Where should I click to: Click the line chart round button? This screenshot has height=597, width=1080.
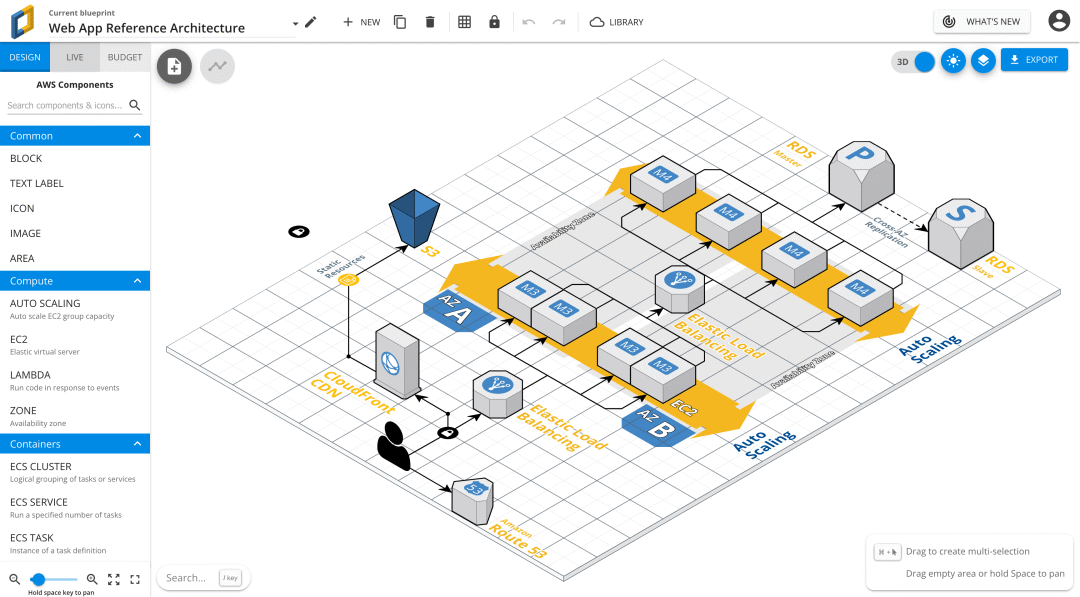click(x=218, y=66)
